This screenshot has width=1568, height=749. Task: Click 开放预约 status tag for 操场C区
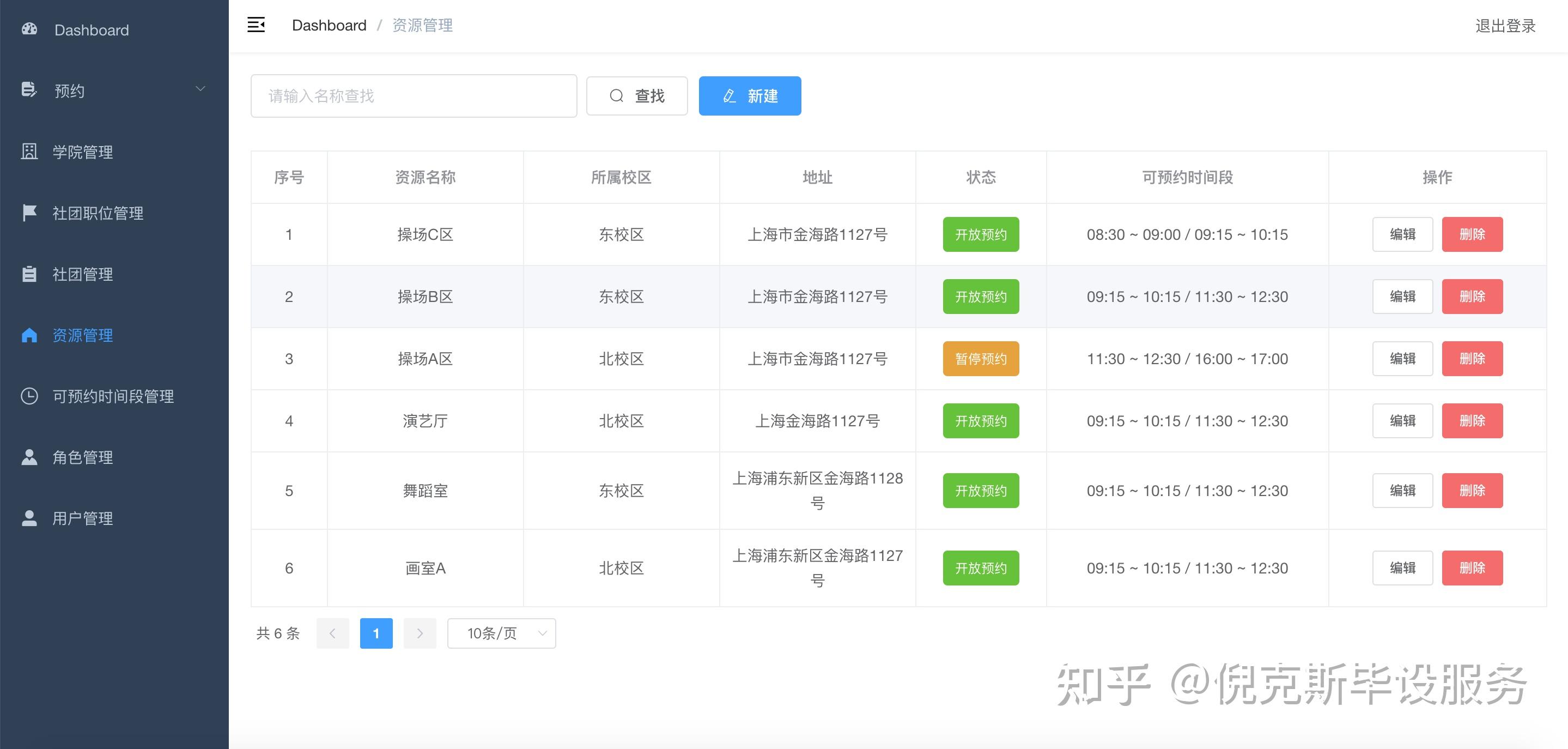[981, 234]
